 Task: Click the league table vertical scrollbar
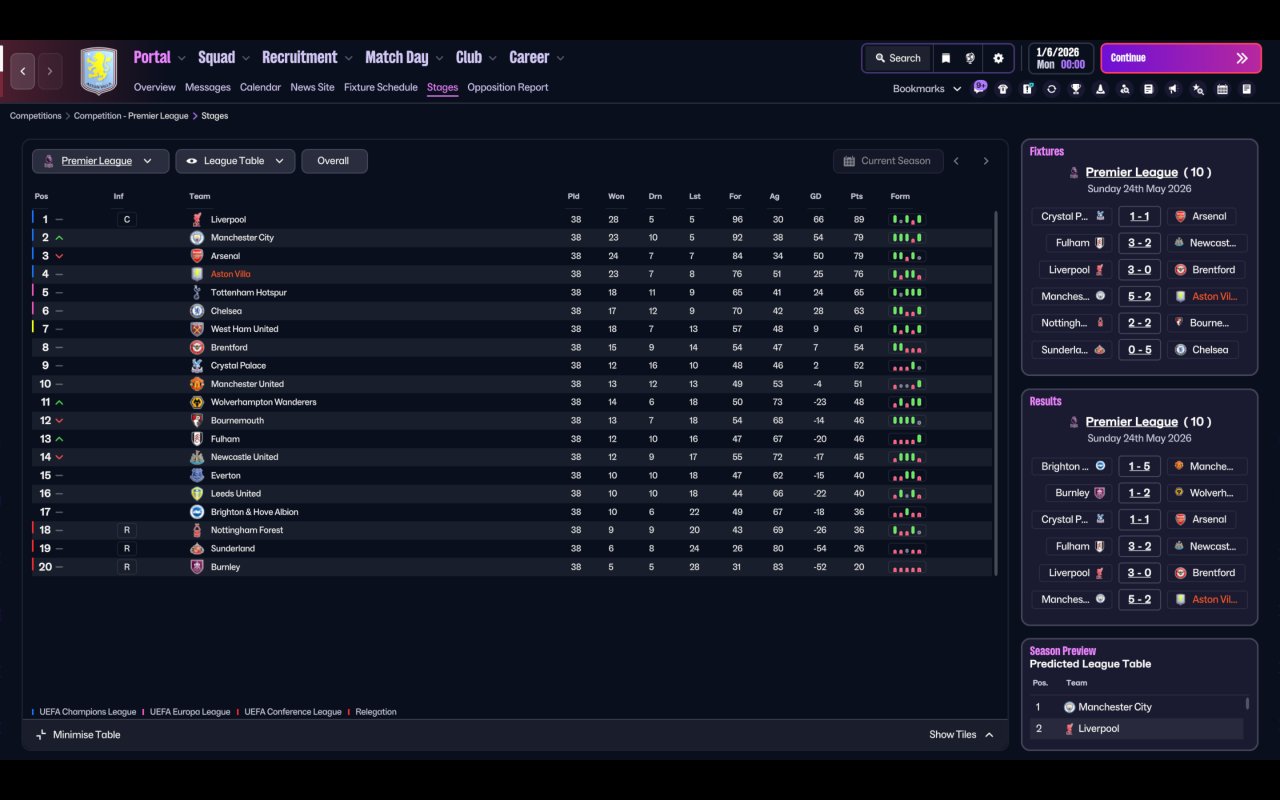pyautogui.click(x=995, y=392)
